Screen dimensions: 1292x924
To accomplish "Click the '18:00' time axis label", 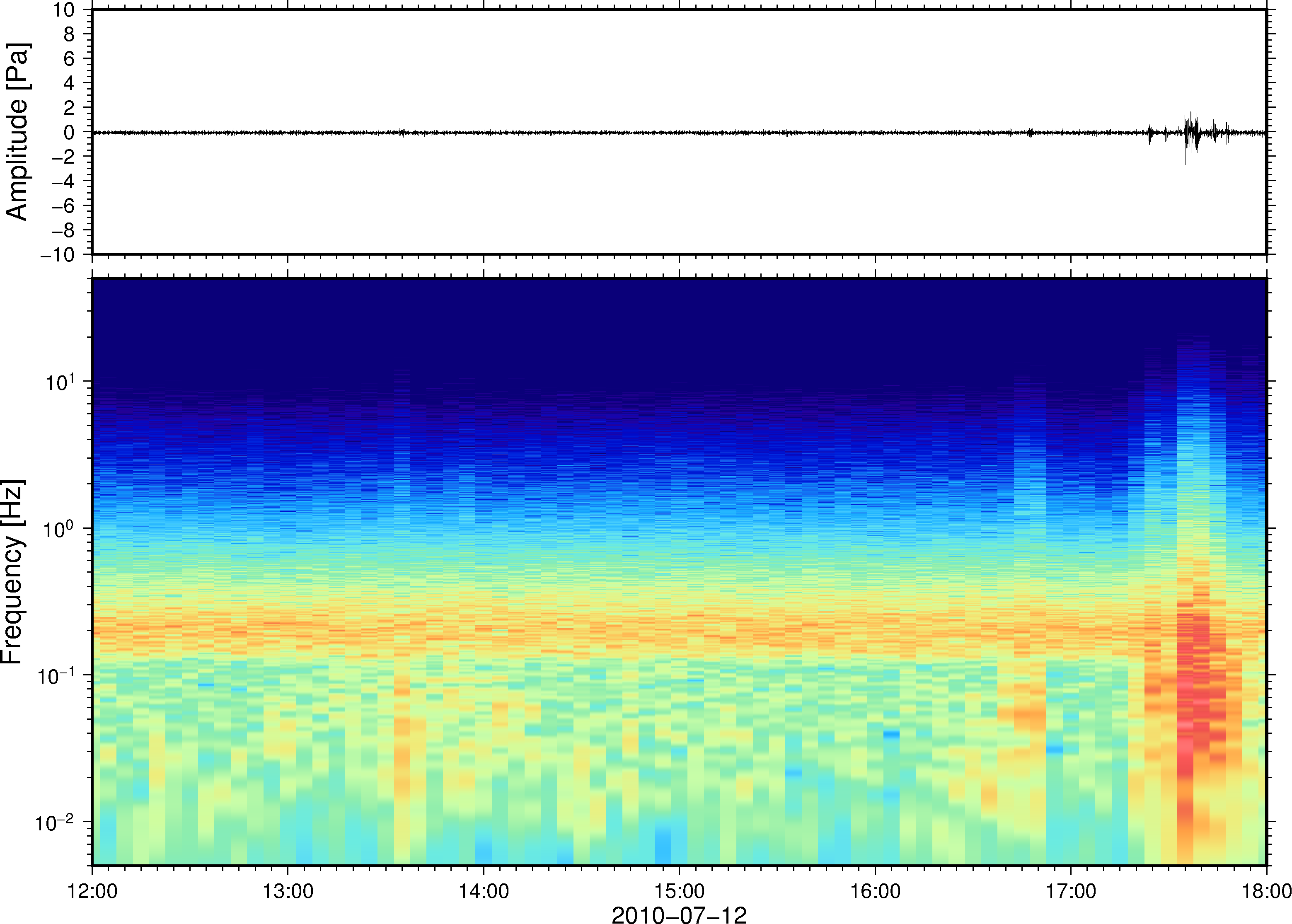I will point(1266,891).
